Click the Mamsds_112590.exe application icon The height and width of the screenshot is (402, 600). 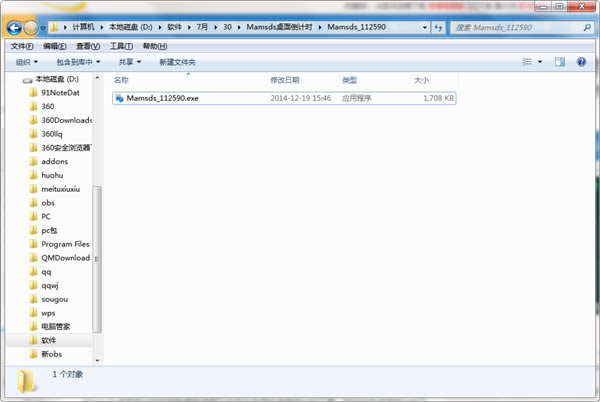pyautogui.click(x=119, y=98)
